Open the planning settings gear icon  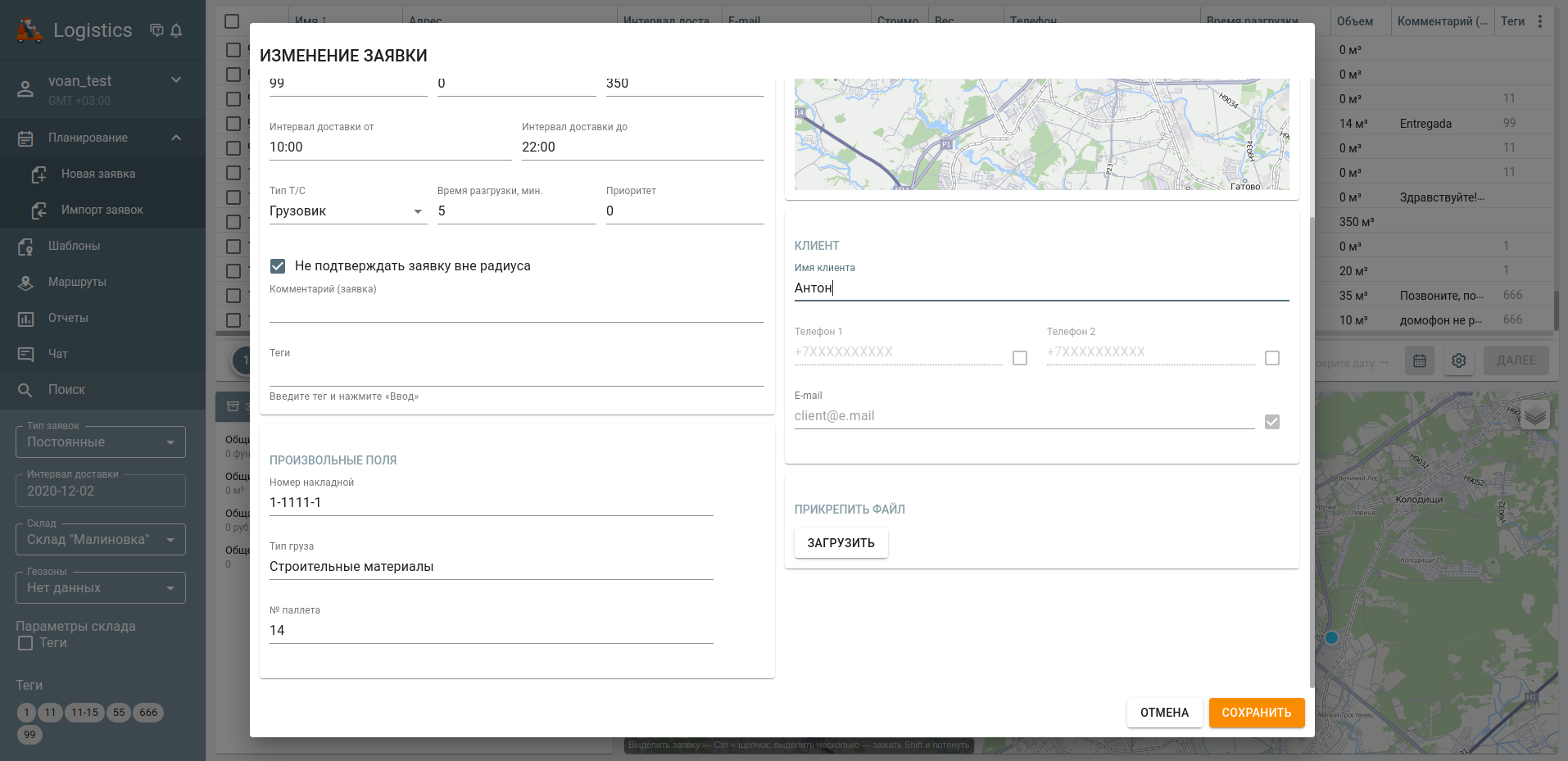1458,360
